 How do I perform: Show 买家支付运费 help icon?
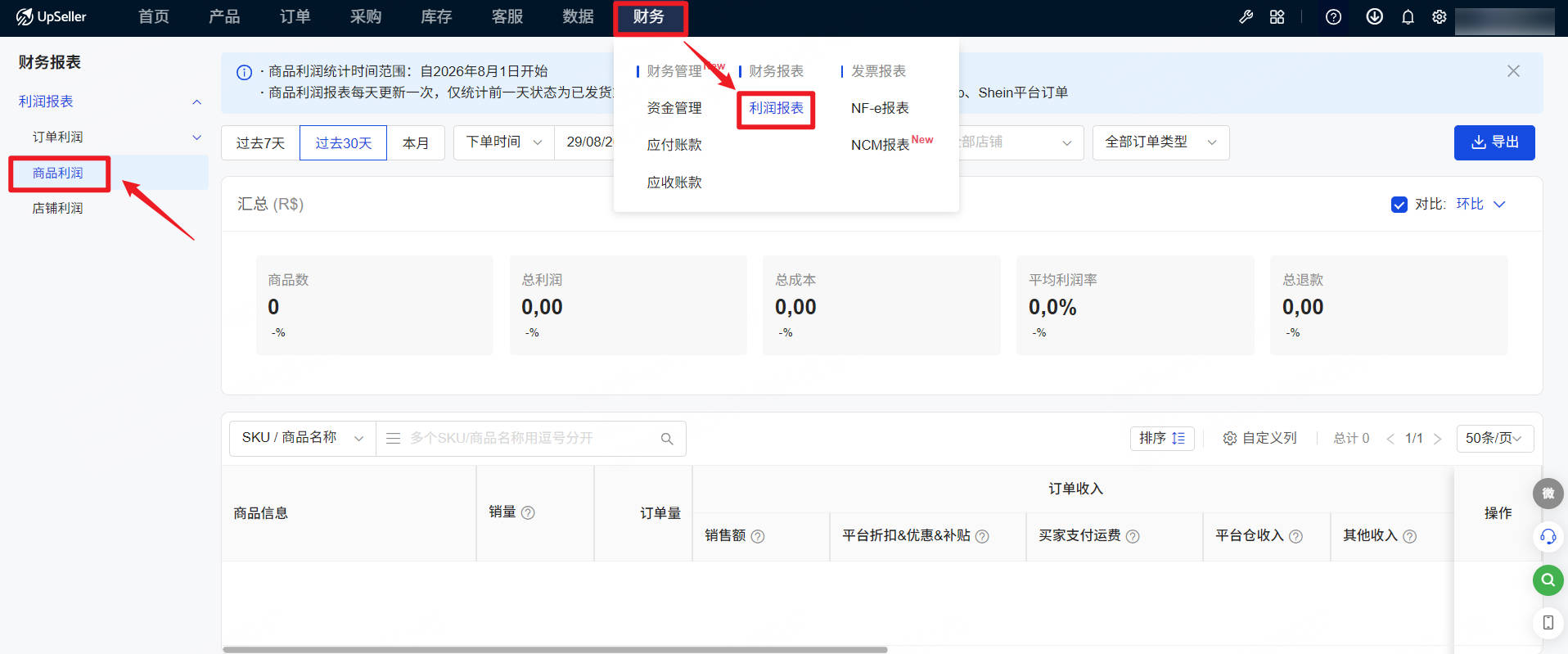tap(1133, 536)
